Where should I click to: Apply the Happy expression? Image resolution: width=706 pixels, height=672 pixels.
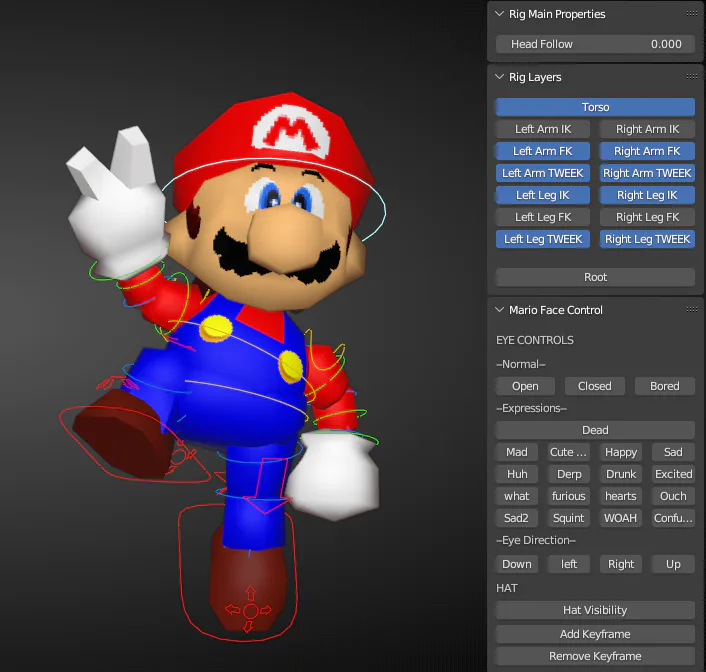[621, 452]
